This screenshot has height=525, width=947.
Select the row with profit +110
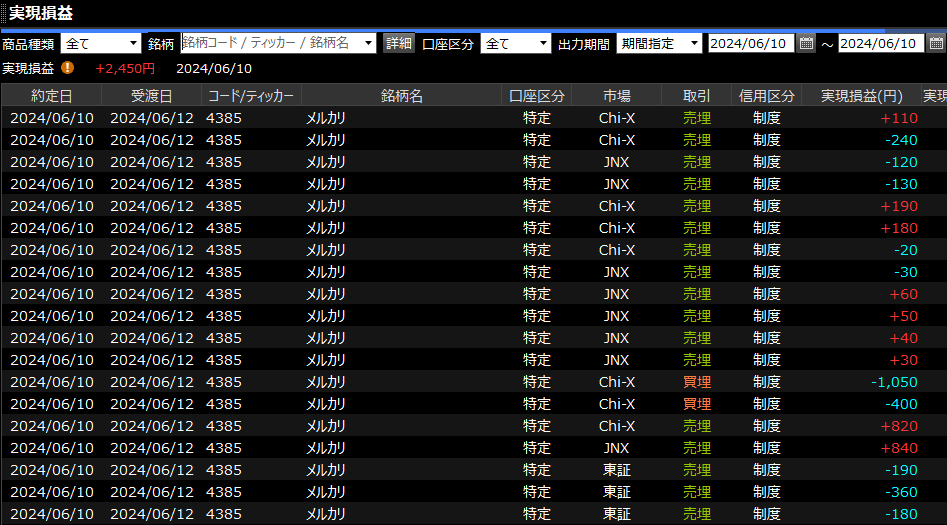(x=474, y=118)
